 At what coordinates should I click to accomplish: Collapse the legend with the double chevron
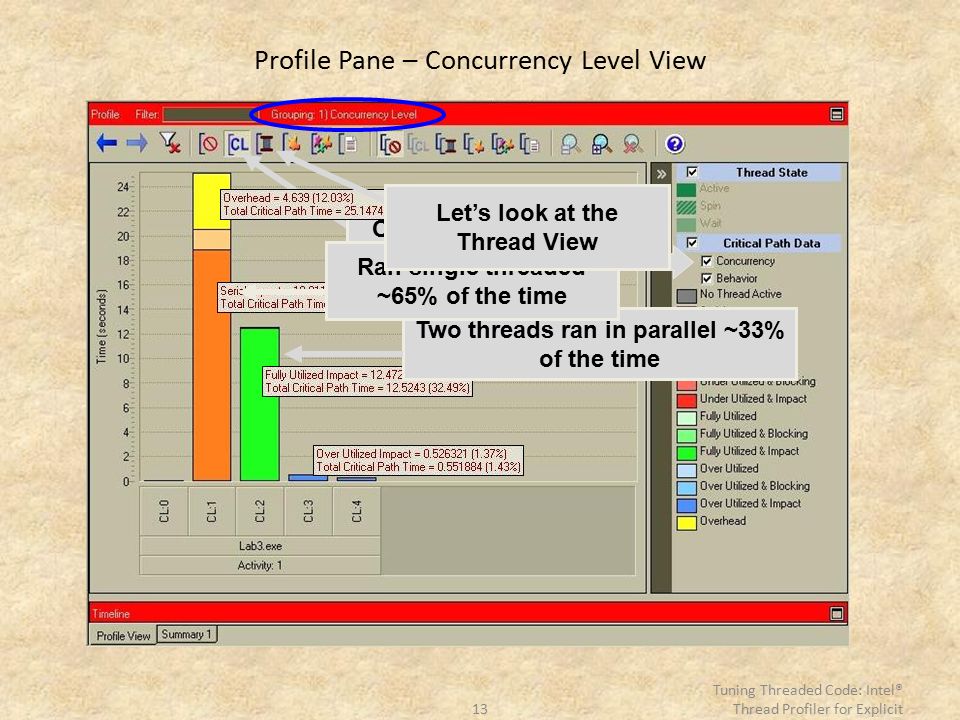(x=661, y=174)
